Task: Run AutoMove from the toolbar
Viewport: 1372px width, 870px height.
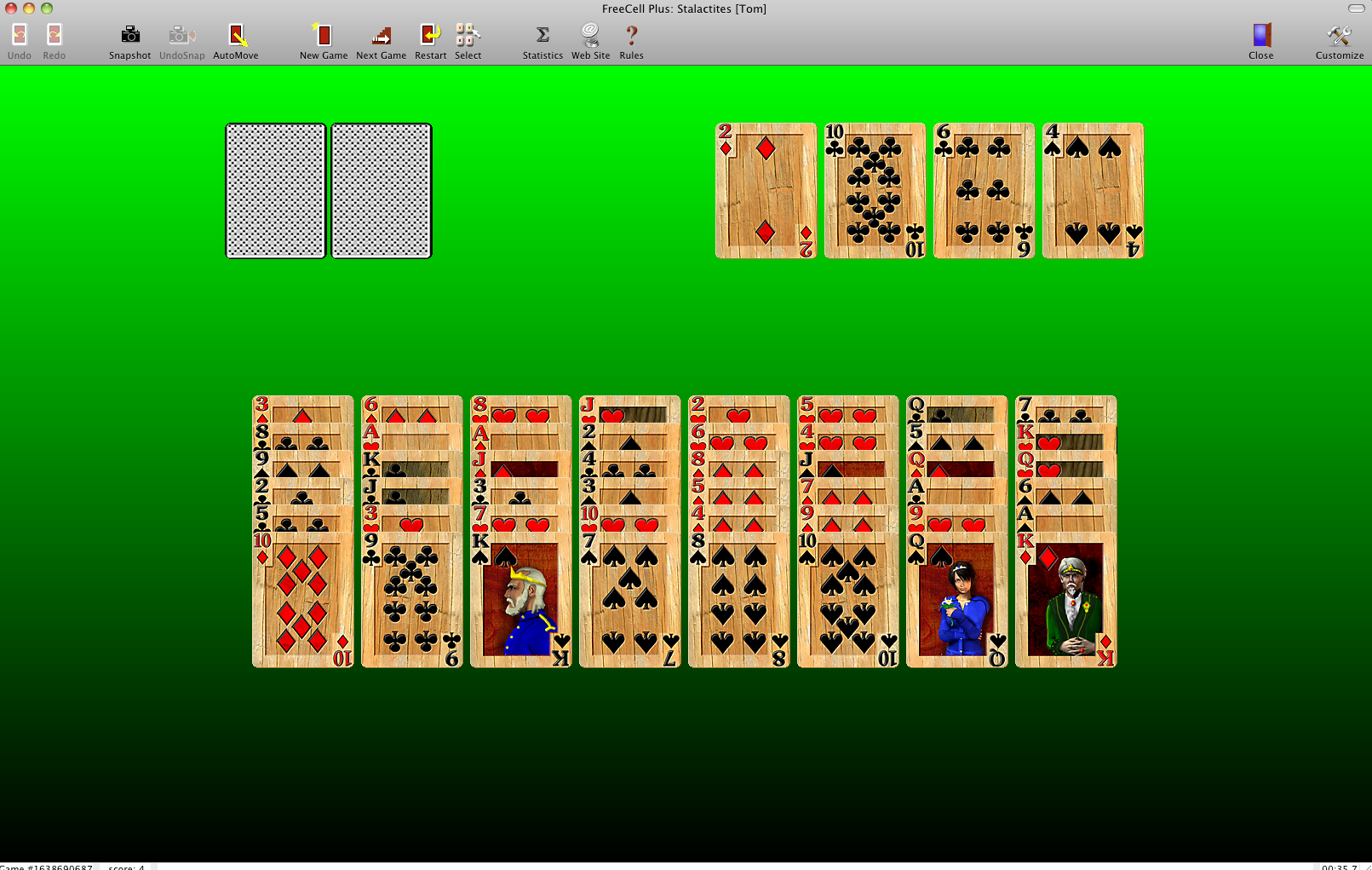Action: click(x=236, y=36)
